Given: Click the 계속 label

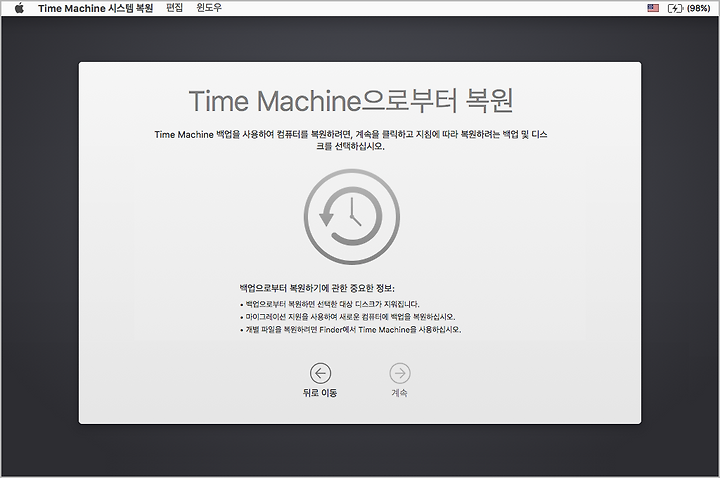Looking at the screenshot, I should click(399, 393).
